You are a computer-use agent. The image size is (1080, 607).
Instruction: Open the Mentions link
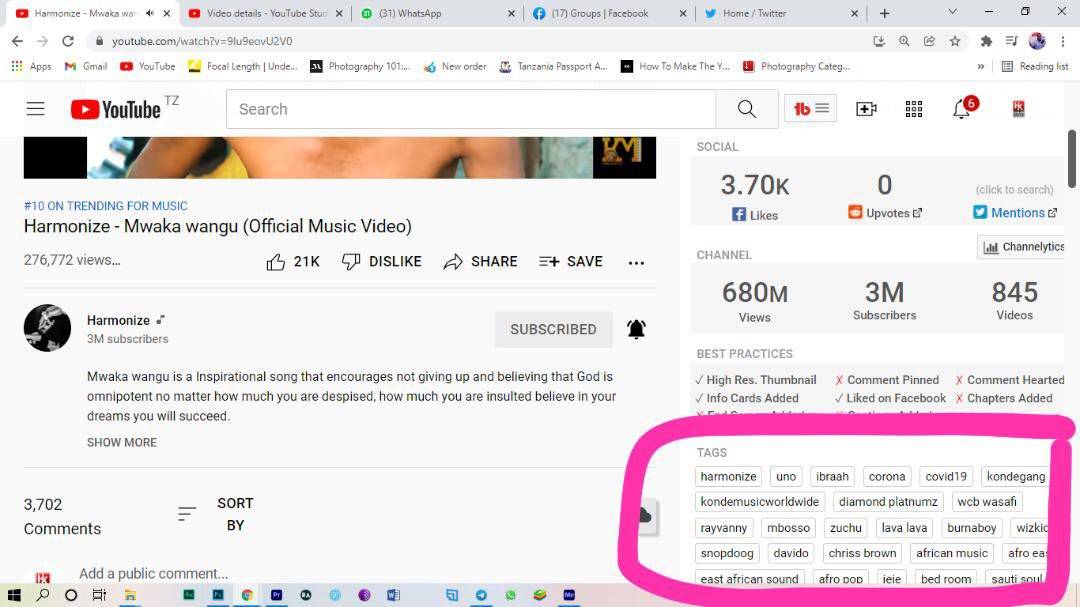[1015, 213]
